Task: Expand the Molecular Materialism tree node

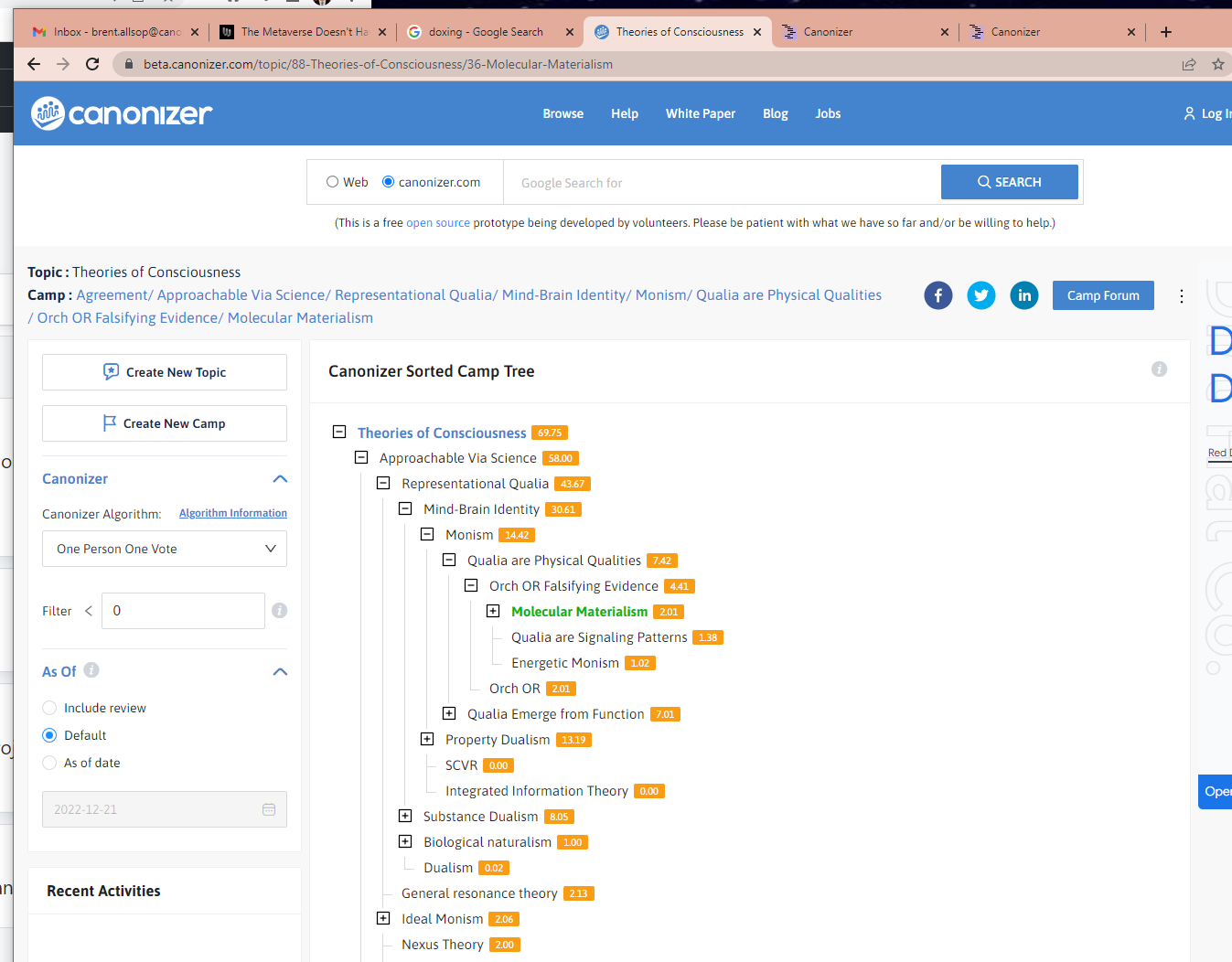Action: 493,611
